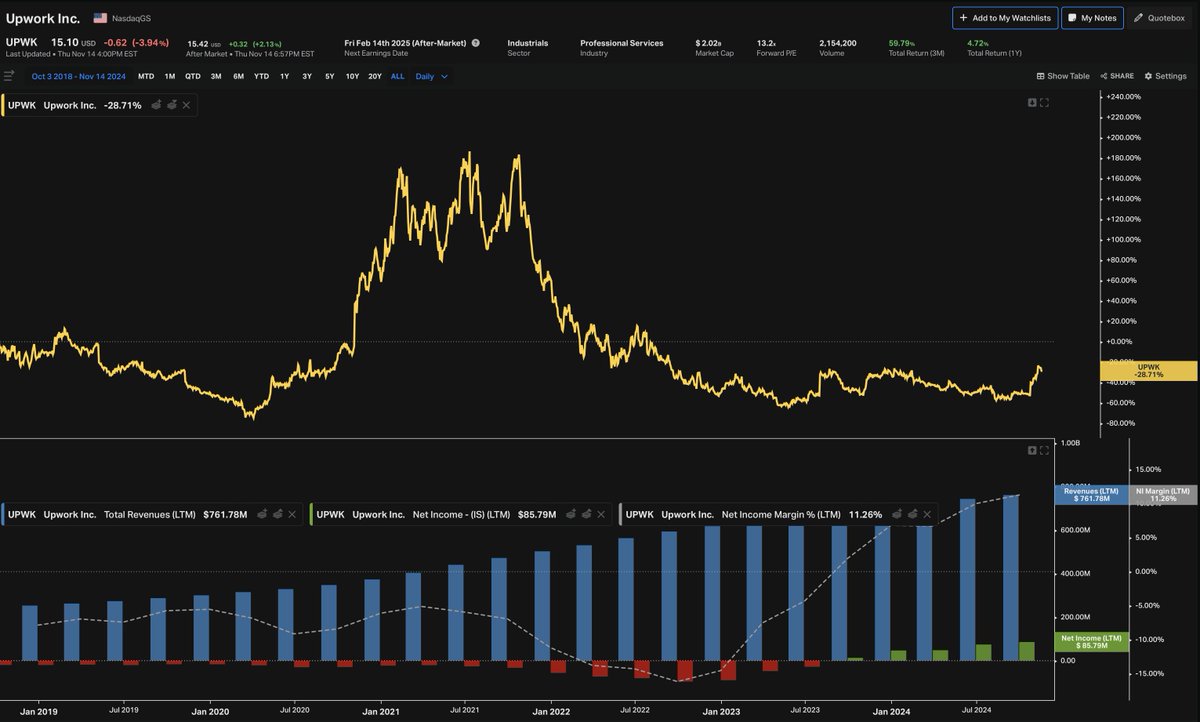Click the 2,154,200 Volume value
Viewport: 1200px width, 722px height.
tap(836, 43)
